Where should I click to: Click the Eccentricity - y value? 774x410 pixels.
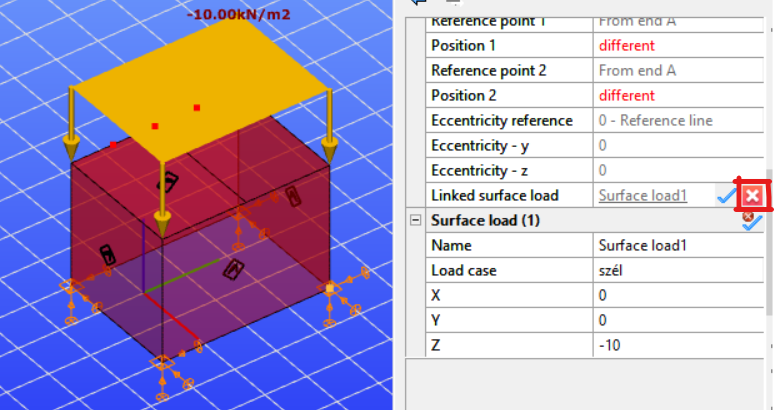point(678,146)
